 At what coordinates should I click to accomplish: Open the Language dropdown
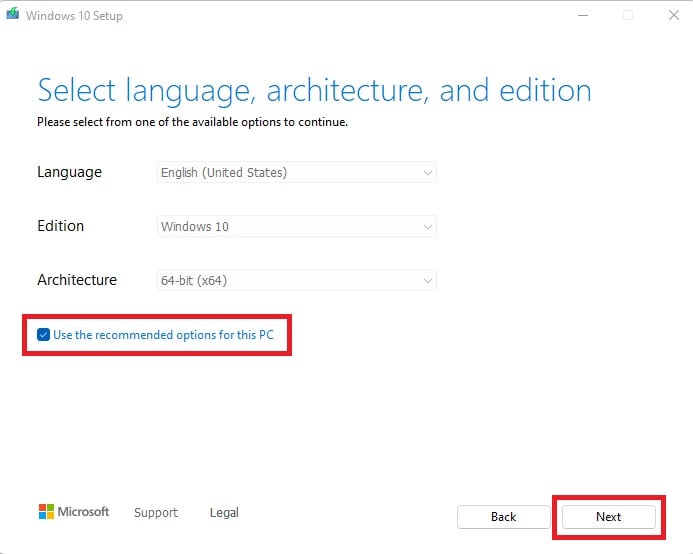pos(296,173)
